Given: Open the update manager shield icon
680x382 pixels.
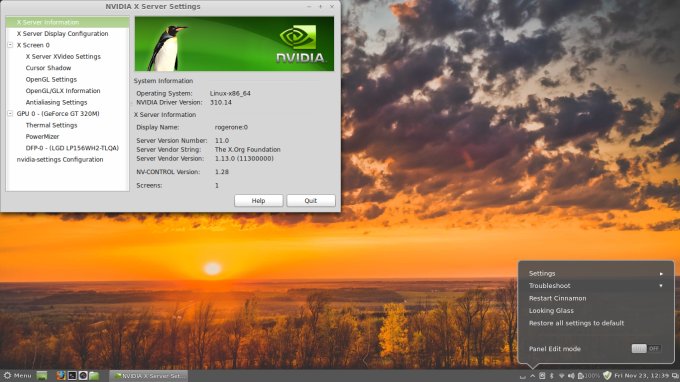Looking at the screenshot, I should (608, 375).
